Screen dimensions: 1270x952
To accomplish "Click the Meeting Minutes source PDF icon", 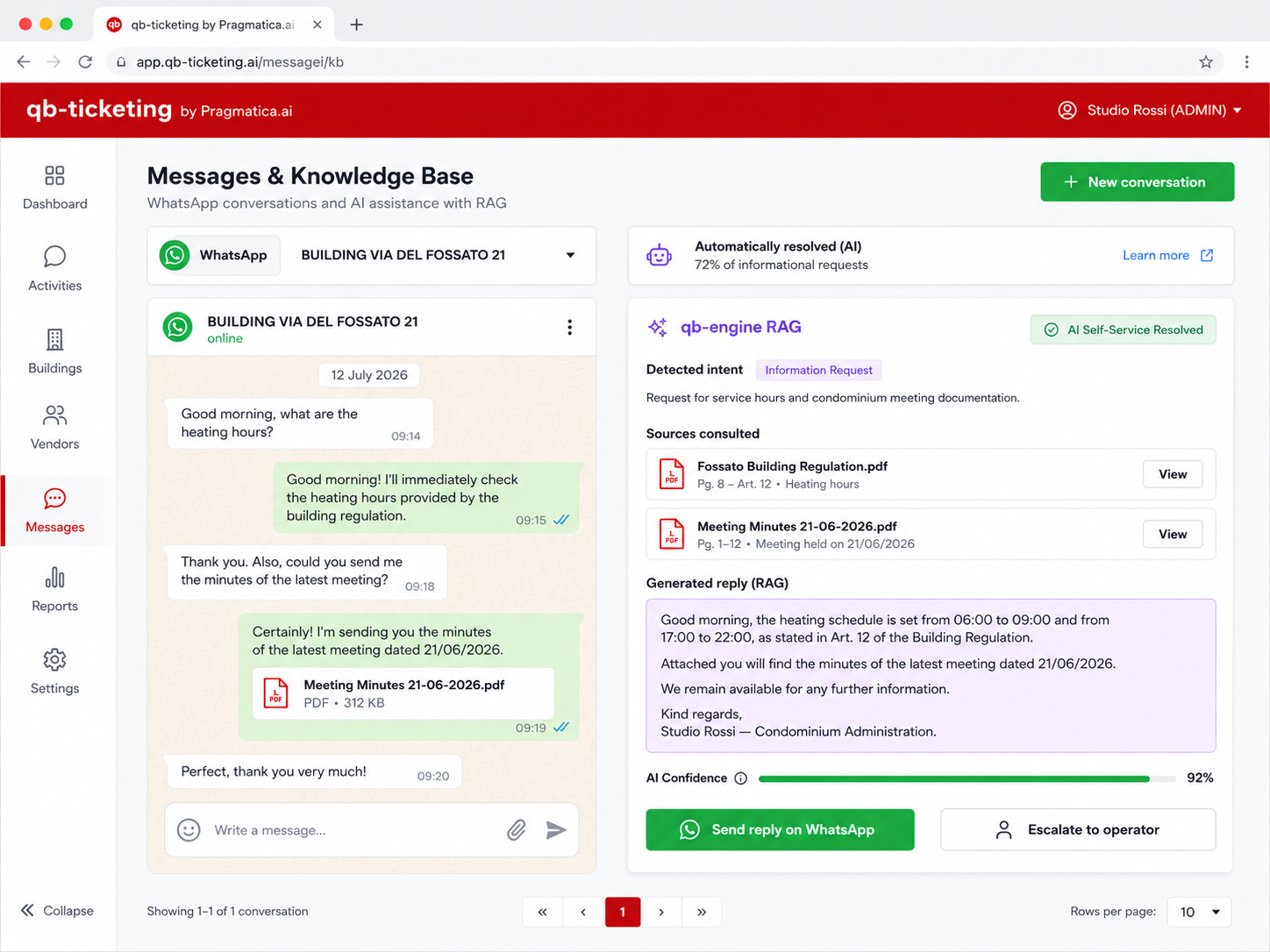I will [672, 534].
